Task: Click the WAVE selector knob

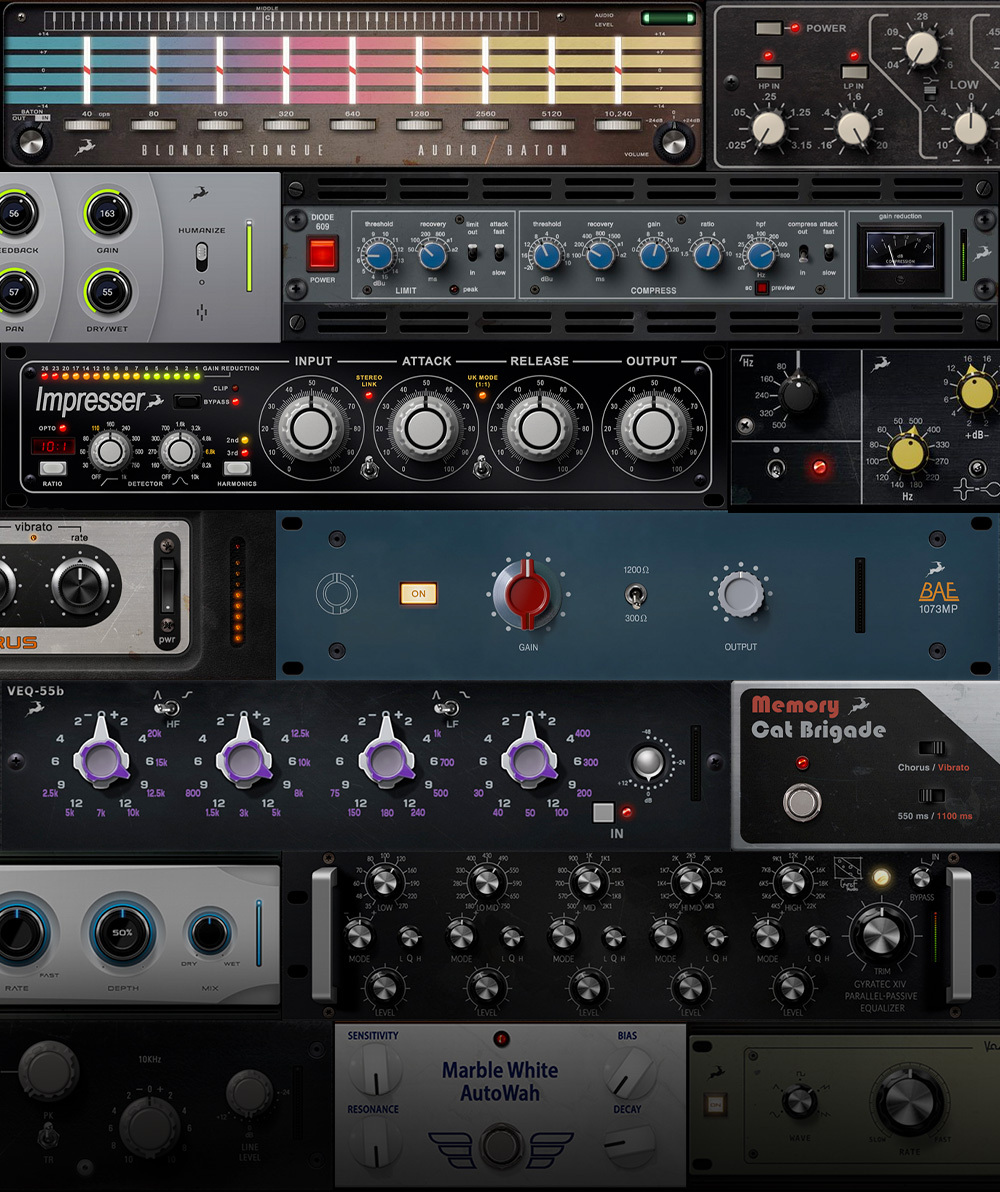Action: click(x=798, y=1102)
